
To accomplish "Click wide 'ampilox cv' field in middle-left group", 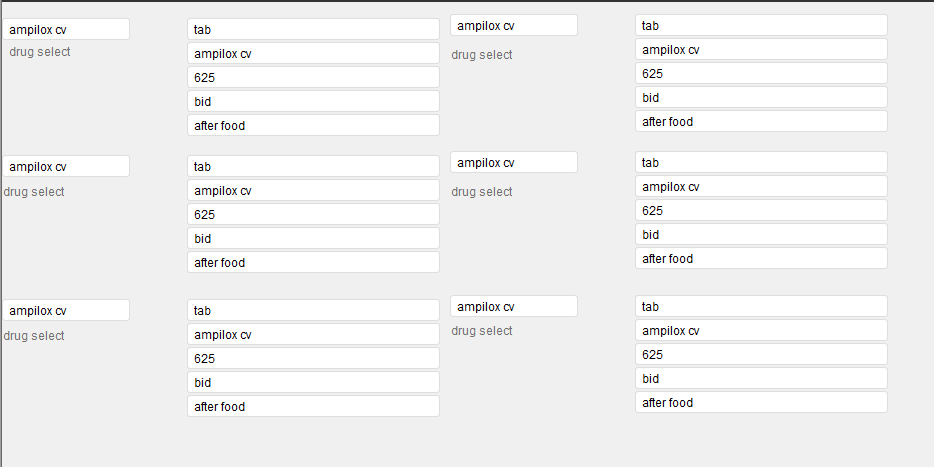I will point(313,191).
